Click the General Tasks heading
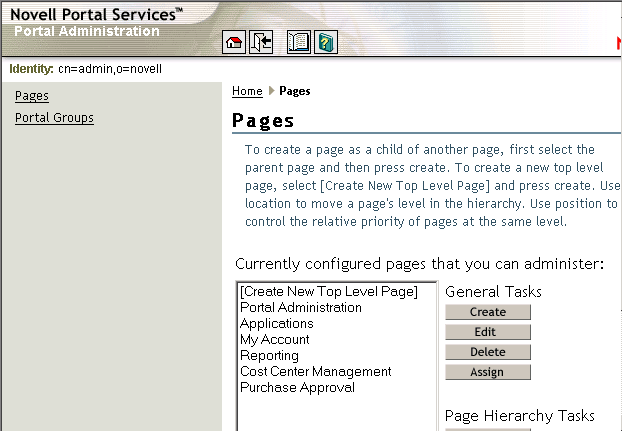 point(493,292)
